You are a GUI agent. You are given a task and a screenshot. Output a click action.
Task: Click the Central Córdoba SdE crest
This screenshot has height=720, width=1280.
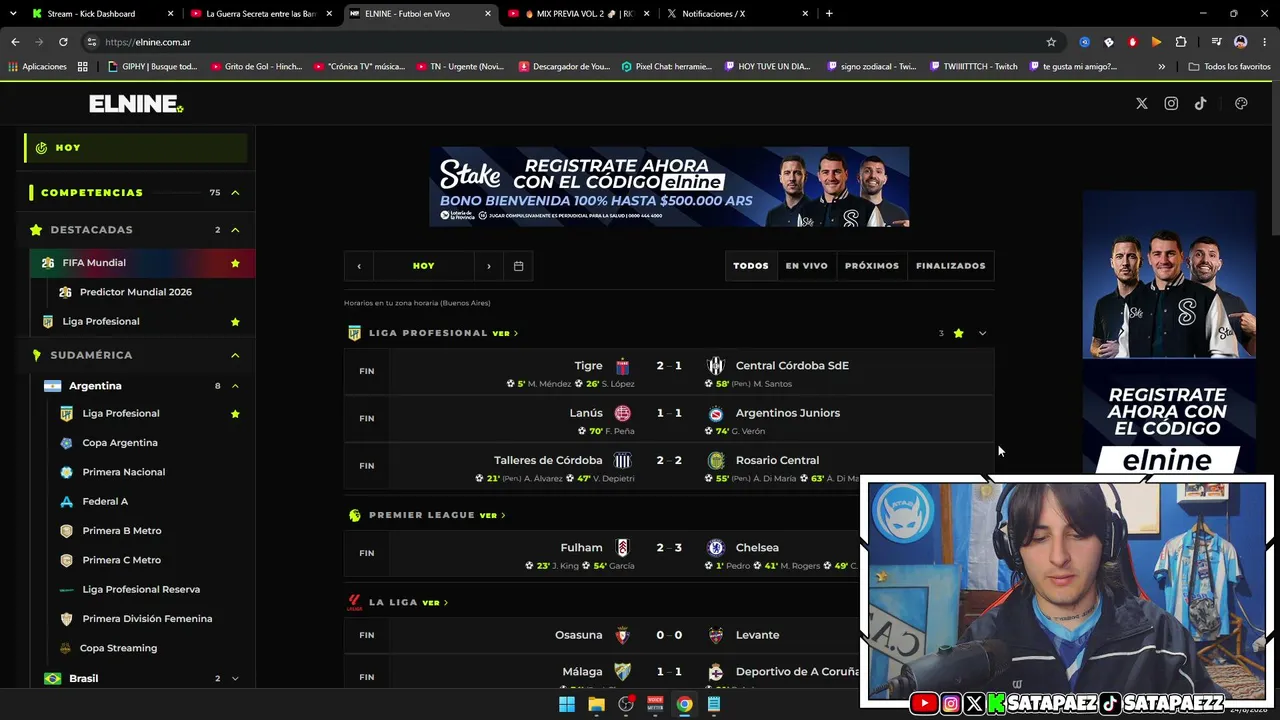(716, 366)
